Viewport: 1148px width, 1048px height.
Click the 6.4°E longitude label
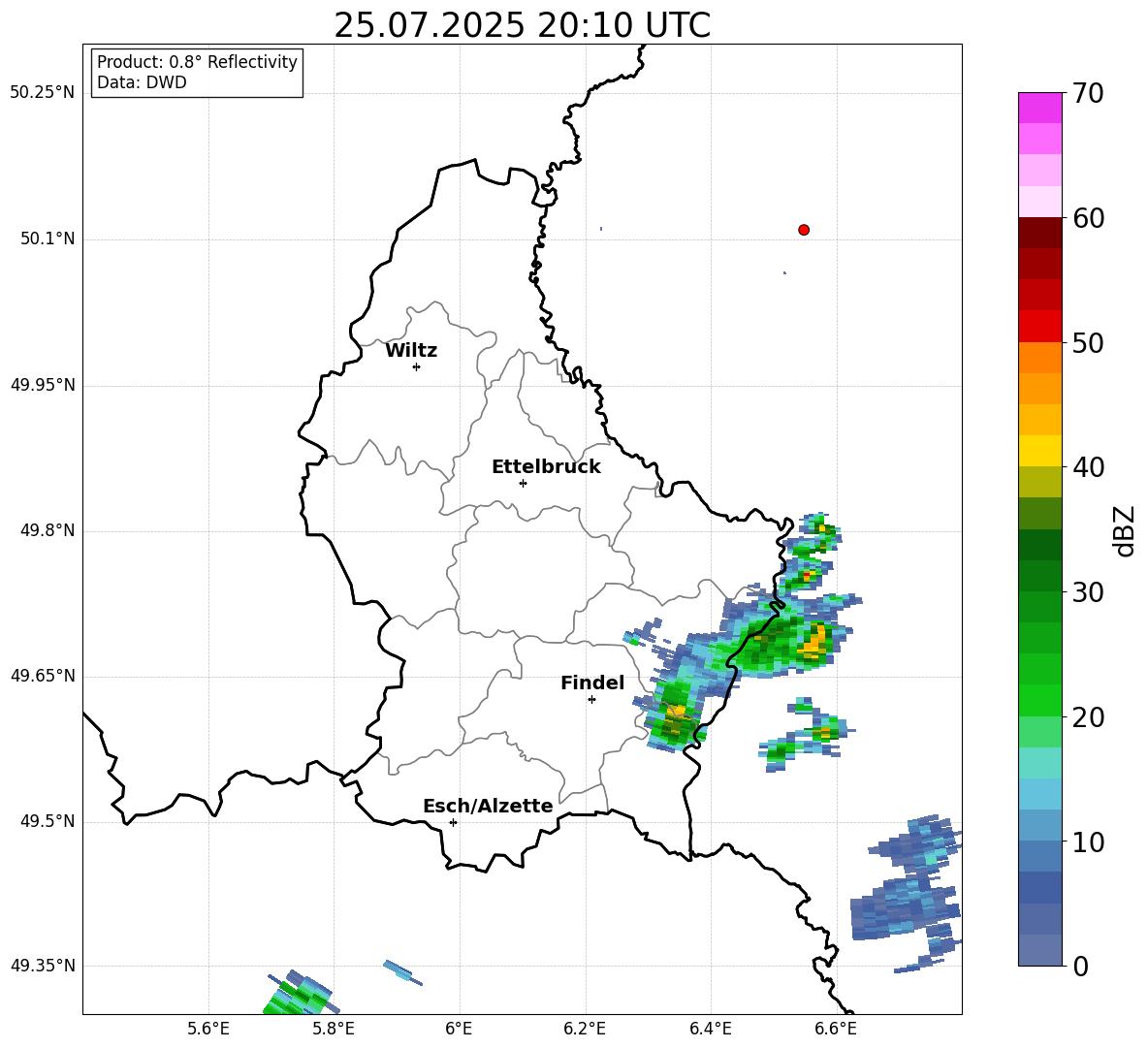[710, 1029]
